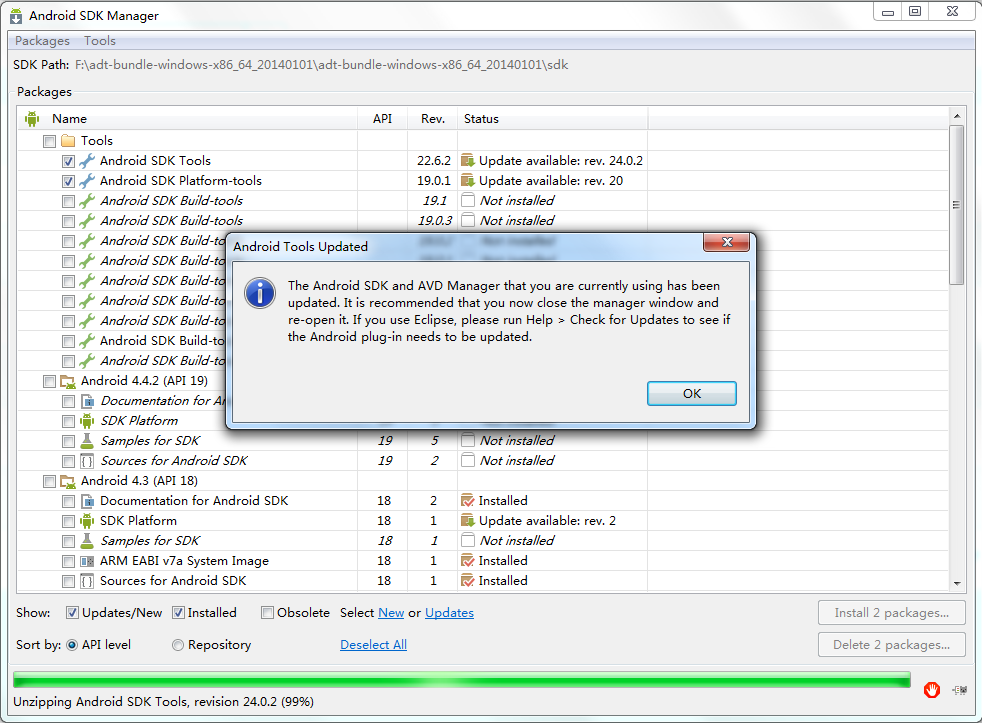Click the flask icon of Samples for SDK API 18
This screenshot has width=982, height=723.
tap(87, 541)
